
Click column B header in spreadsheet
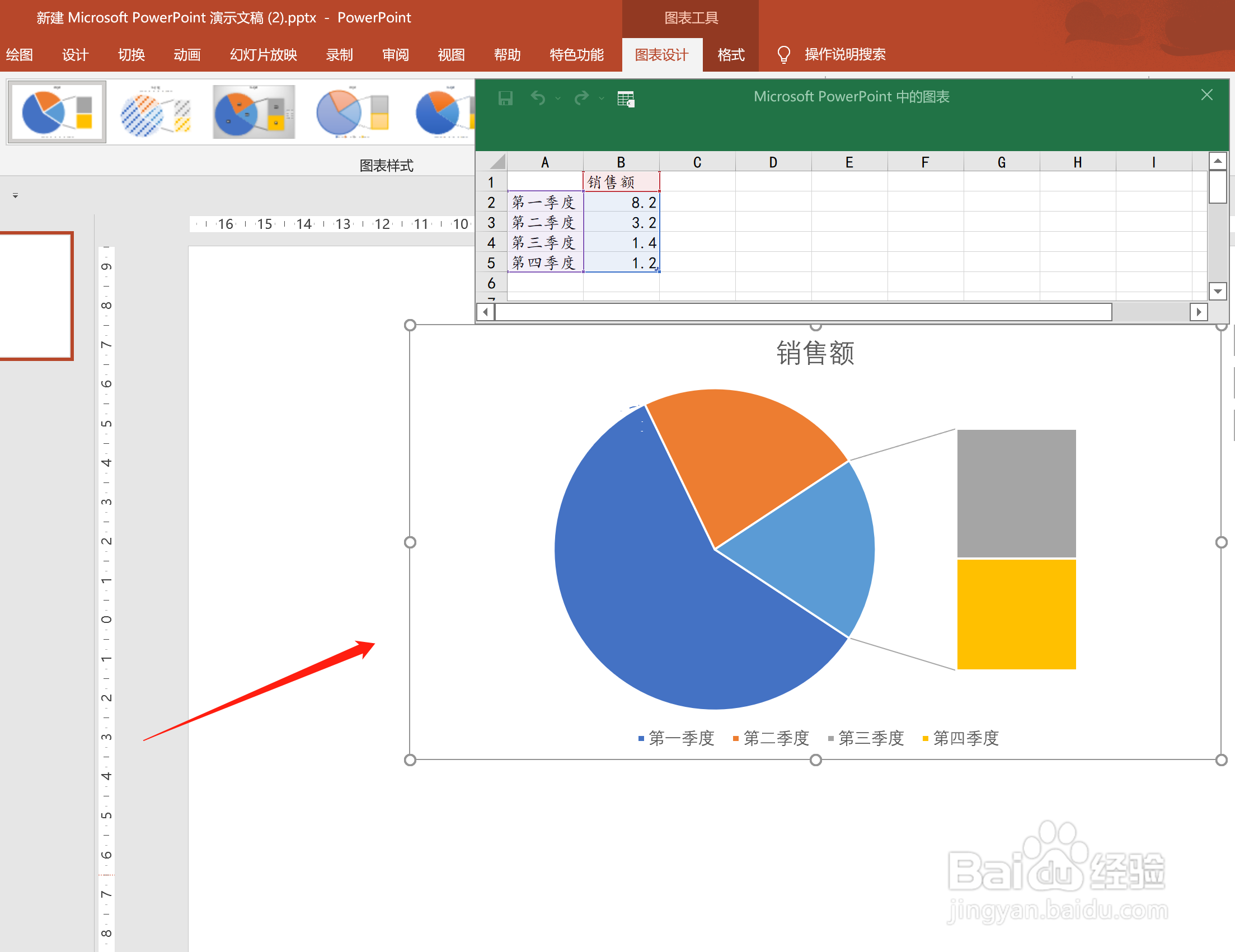point(621,162)
